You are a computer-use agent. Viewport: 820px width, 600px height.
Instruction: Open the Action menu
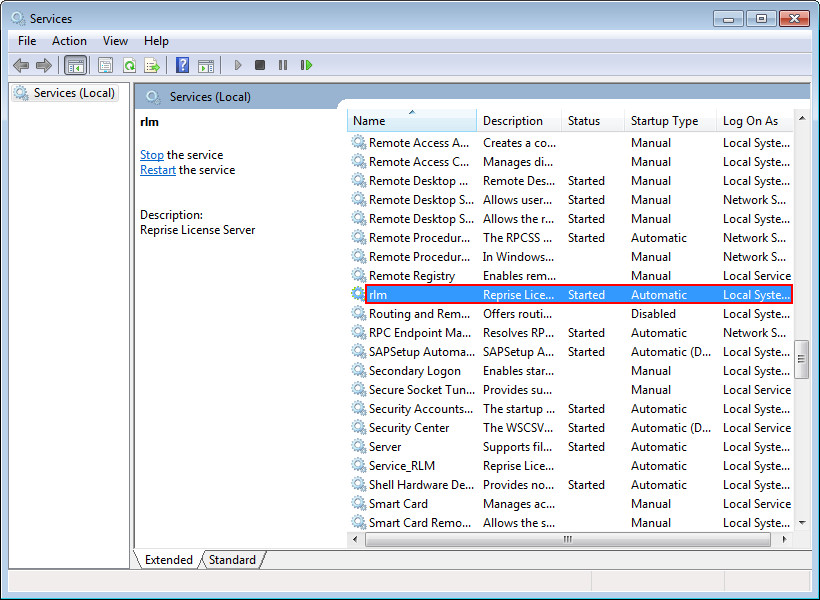(69, 41)
